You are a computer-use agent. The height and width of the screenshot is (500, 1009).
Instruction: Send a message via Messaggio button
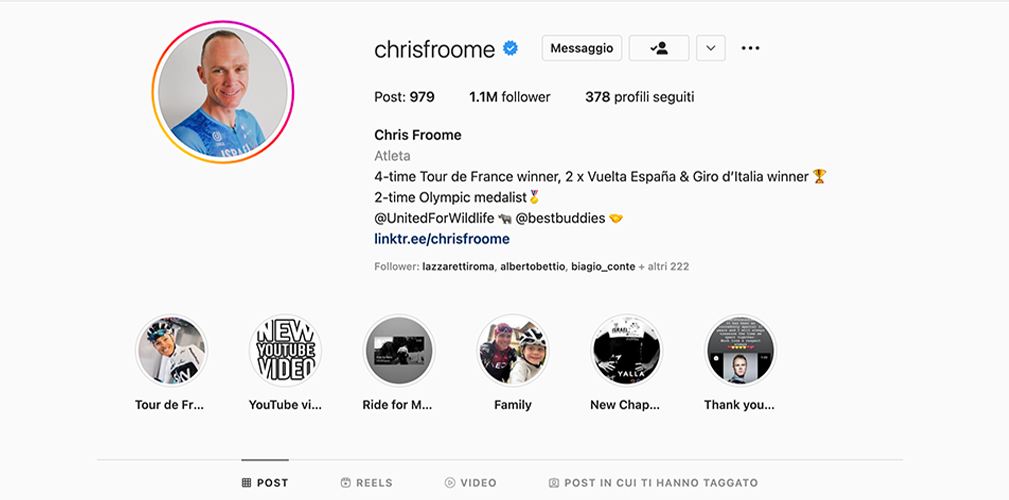tap(582, 48)
